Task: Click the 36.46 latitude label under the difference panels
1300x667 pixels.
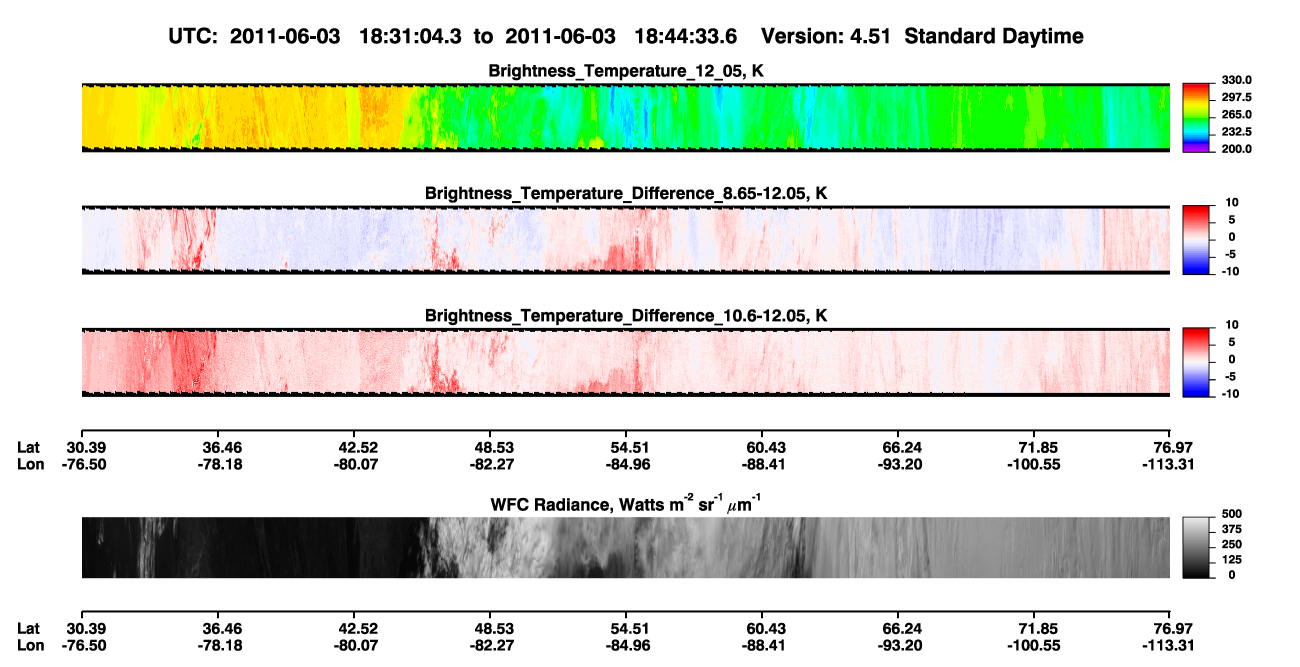Action: [x=222, y=447]
